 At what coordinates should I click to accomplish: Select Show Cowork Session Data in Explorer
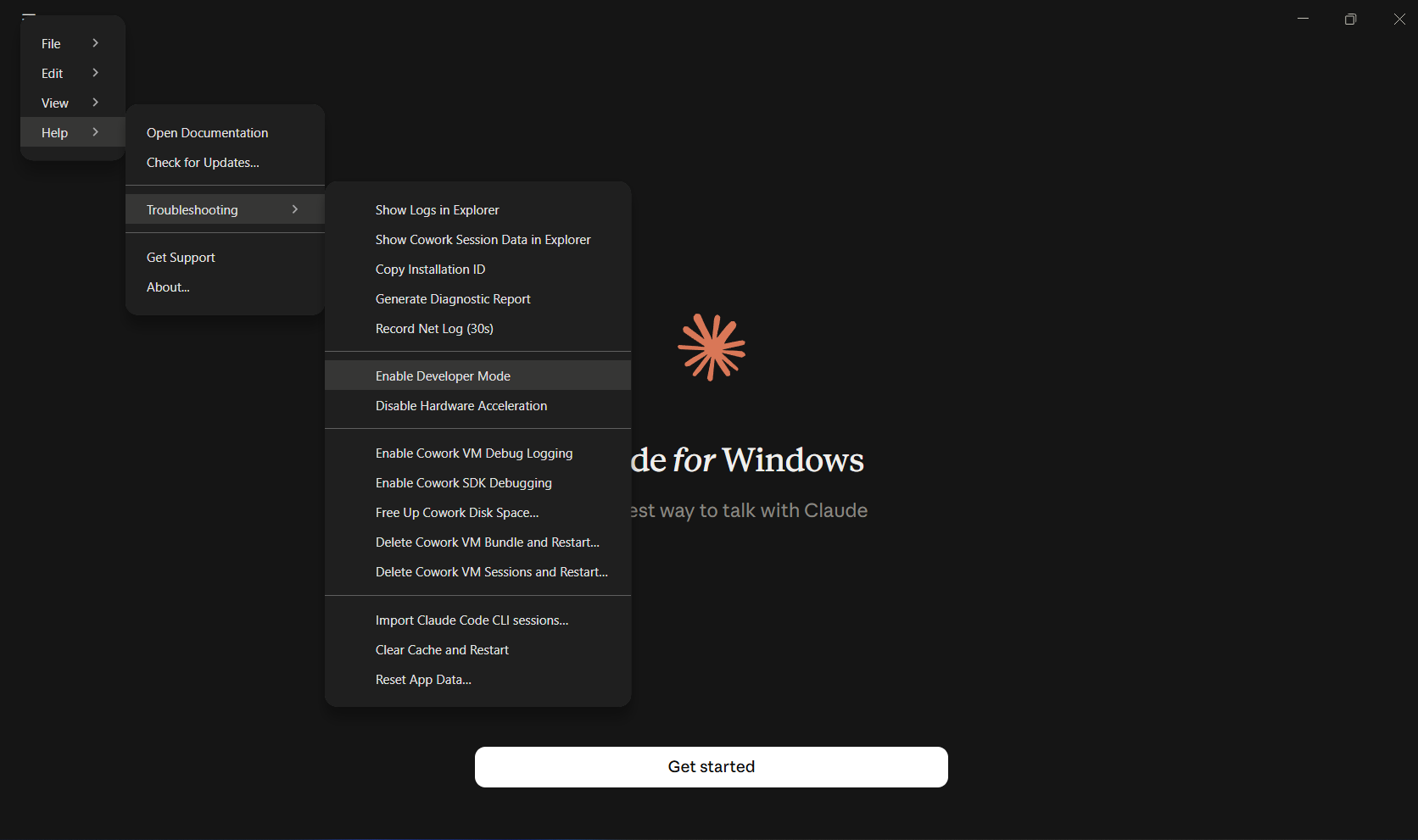tap(477, 239)
